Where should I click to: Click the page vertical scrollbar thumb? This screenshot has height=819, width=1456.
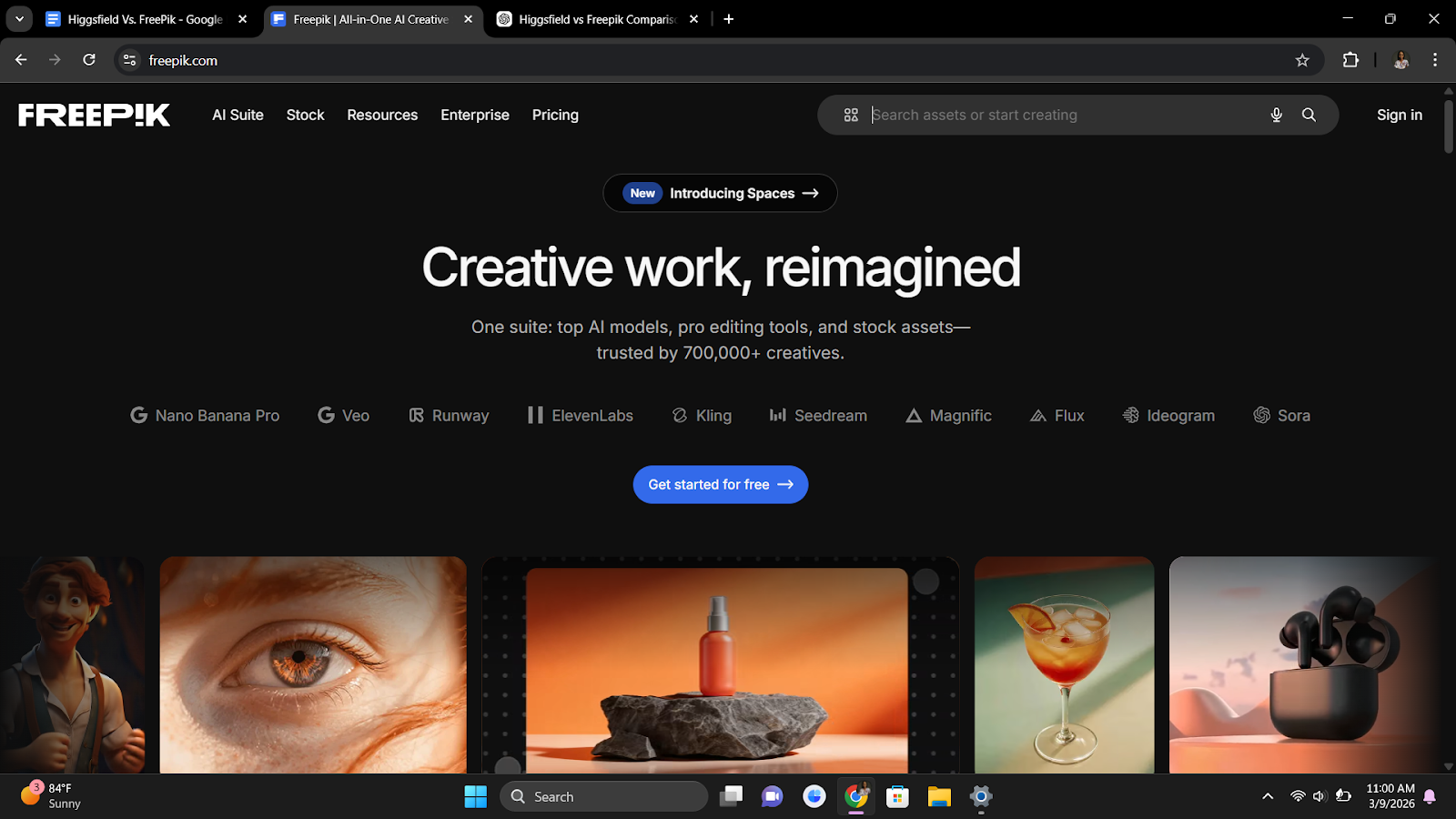1449,125
